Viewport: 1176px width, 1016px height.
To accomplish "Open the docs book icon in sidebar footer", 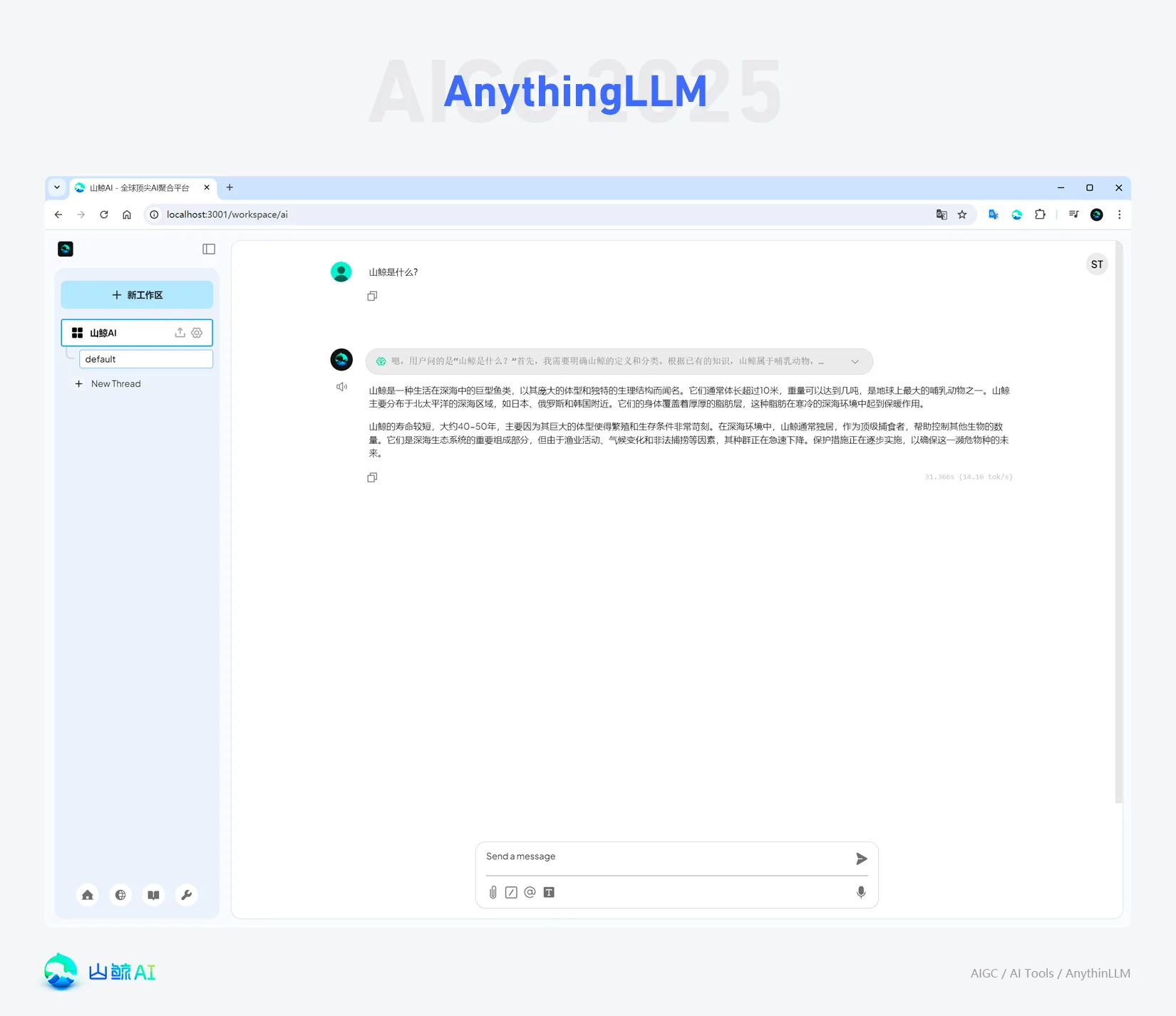I will tap(153, 895).
